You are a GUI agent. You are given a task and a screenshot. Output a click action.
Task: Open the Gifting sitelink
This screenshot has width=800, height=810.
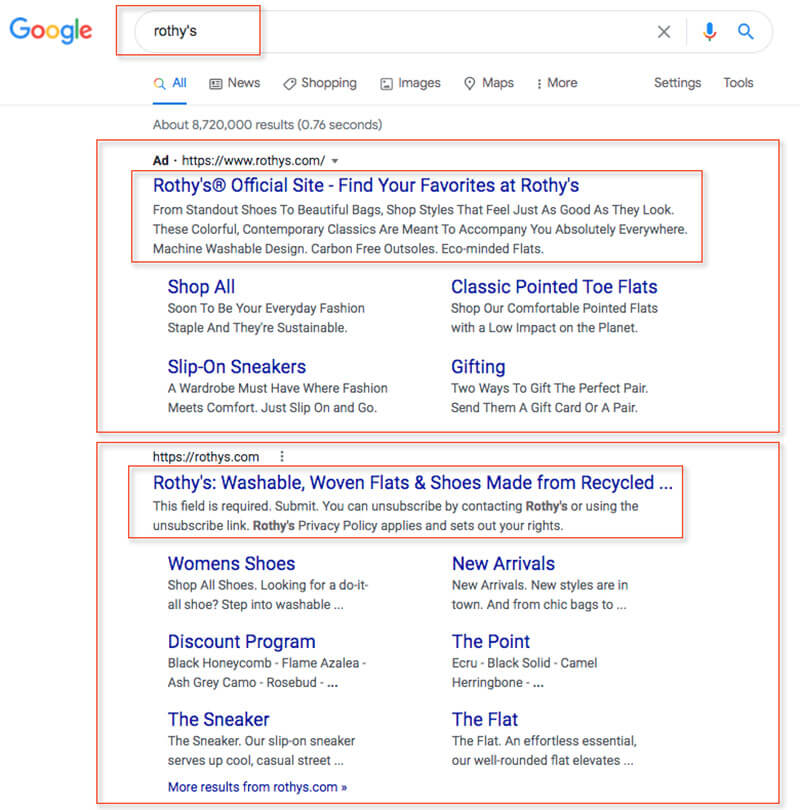478,367
